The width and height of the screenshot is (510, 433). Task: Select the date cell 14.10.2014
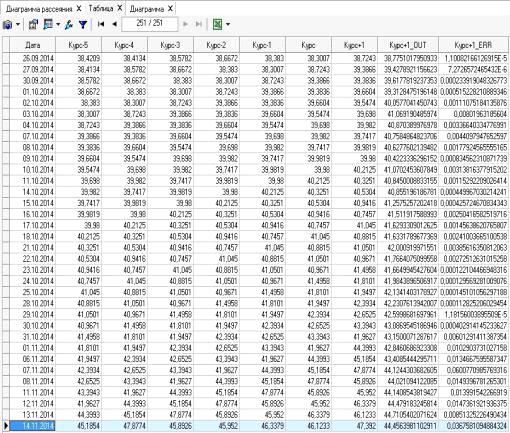click(32, 192)
